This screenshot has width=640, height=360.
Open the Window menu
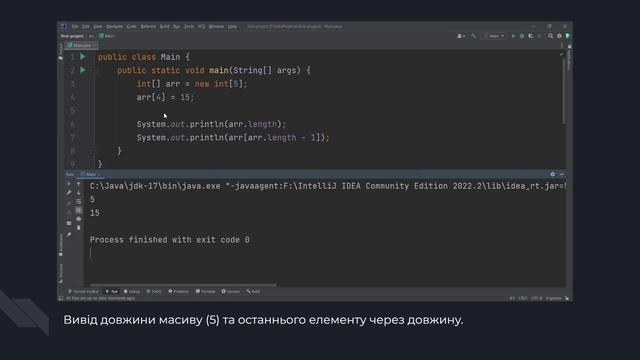point(216,26)
